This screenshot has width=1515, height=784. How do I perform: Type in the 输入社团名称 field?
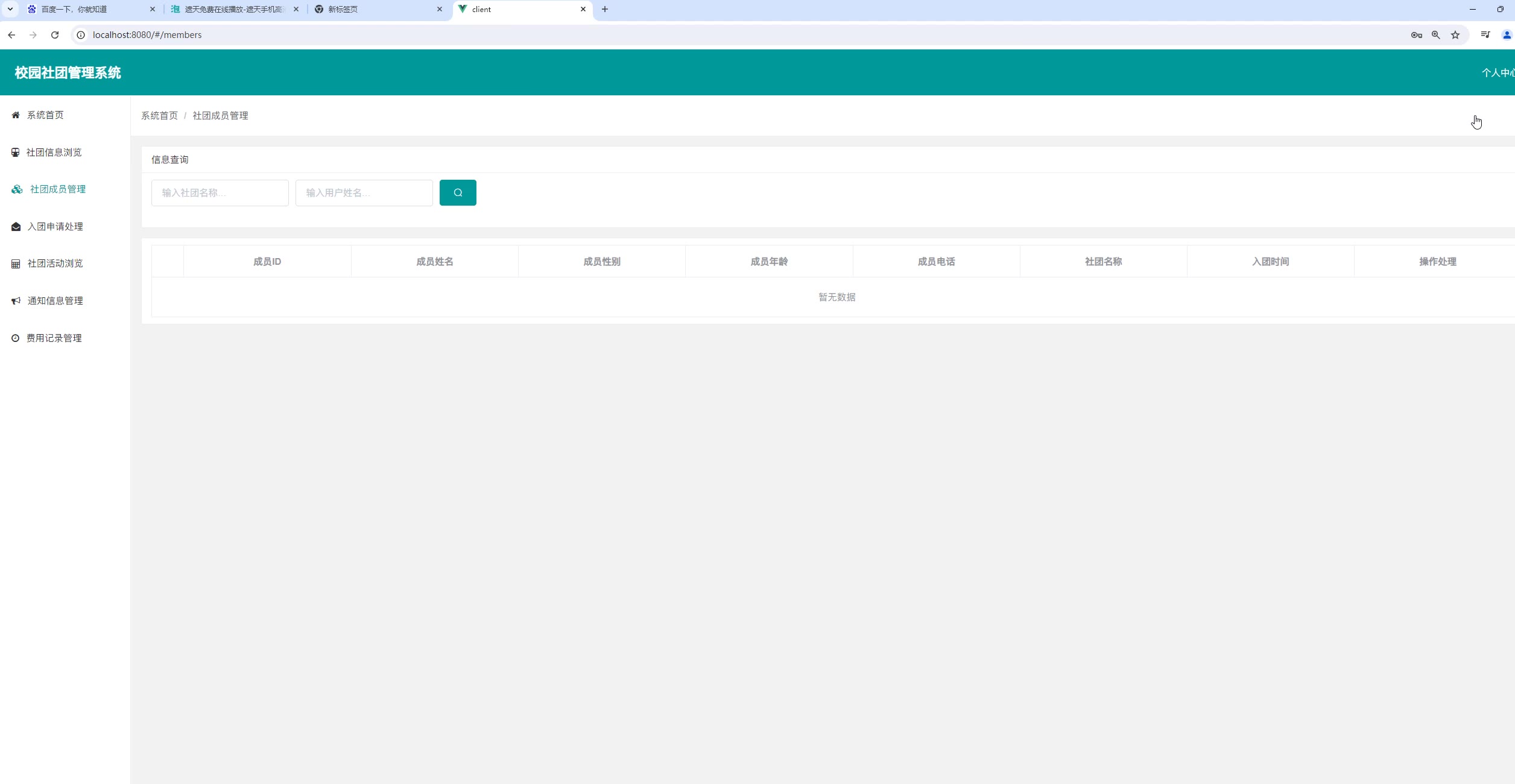coord(220,193)
